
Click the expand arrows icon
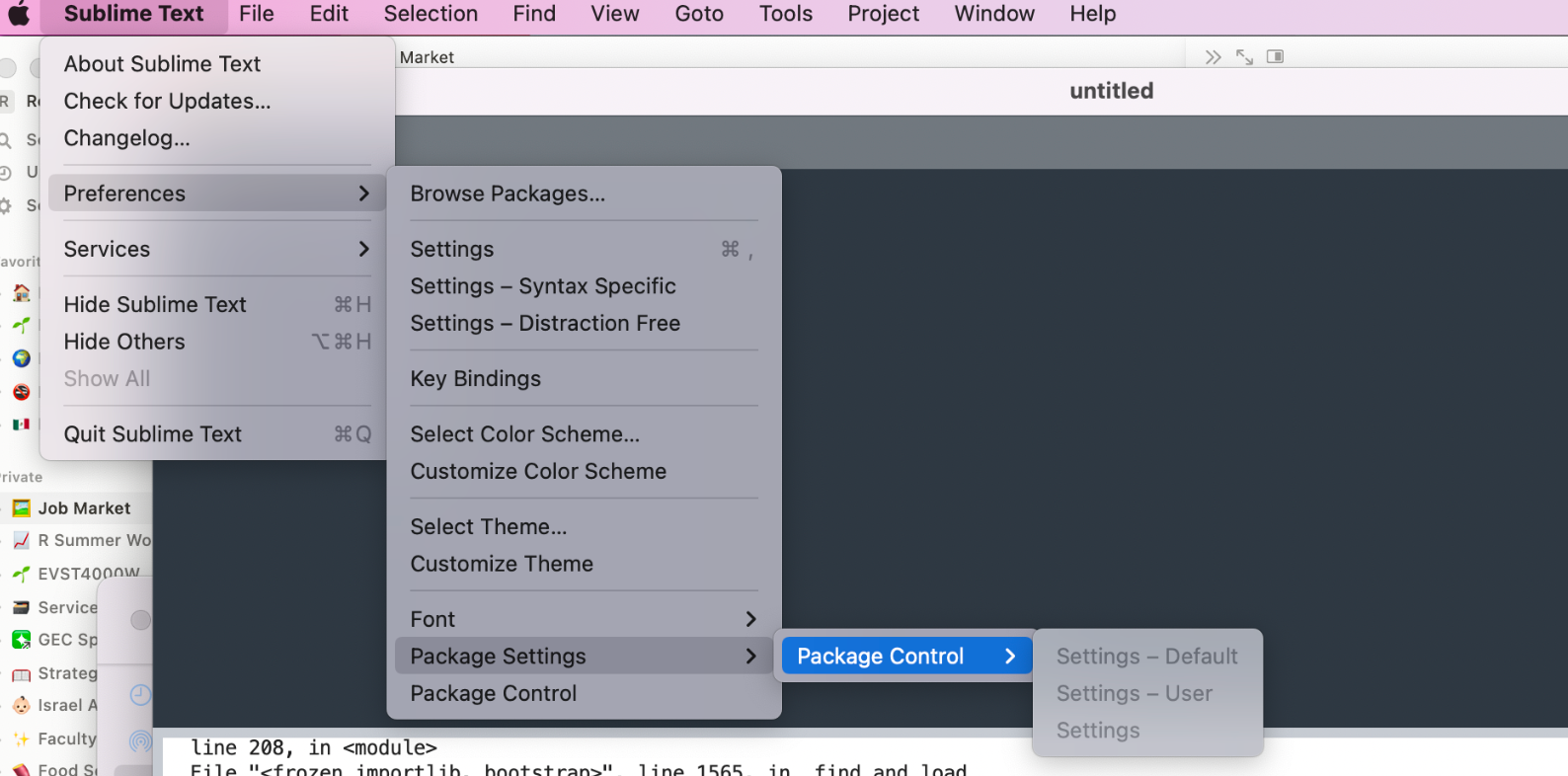click(1244, 57)
